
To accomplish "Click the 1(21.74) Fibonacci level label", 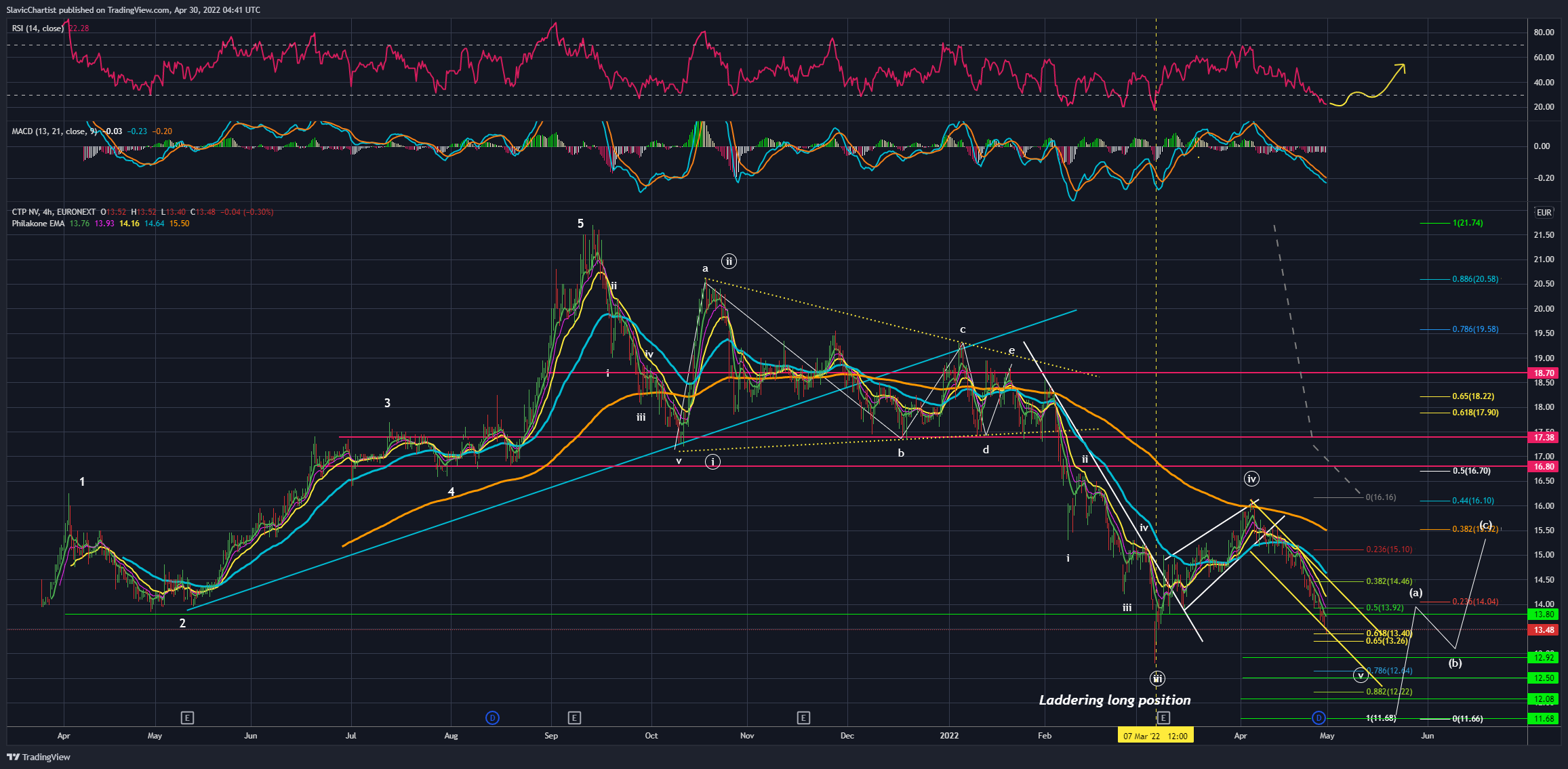I will 1468,223.
